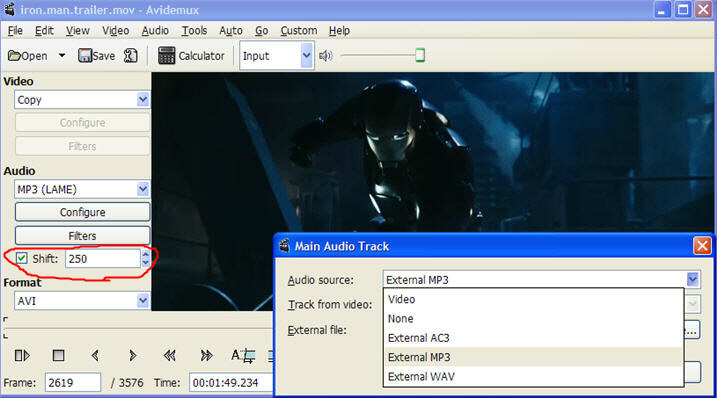
Task: Select External AC3 in Audio source list
Action: coord(533,338)
